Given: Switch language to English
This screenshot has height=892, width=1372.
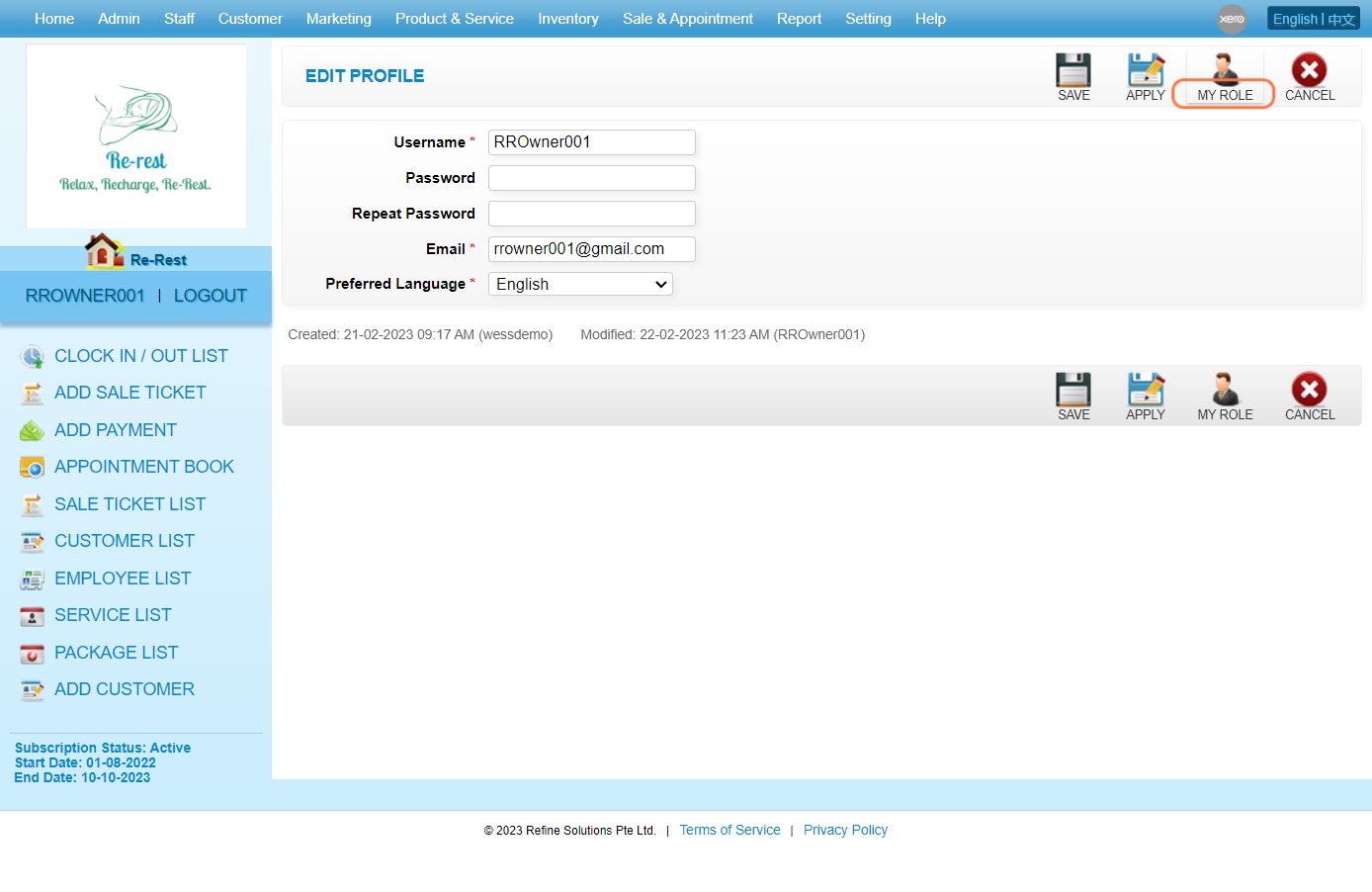Looking at the screenshot, I should point(1295,19).
